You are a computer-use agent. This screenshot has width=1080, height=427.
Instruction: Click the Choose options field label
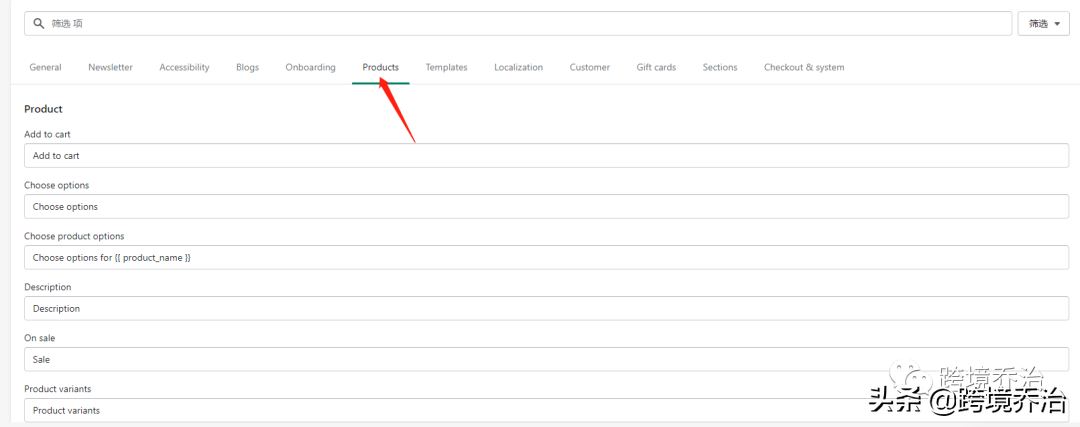[x=56, y=185]
